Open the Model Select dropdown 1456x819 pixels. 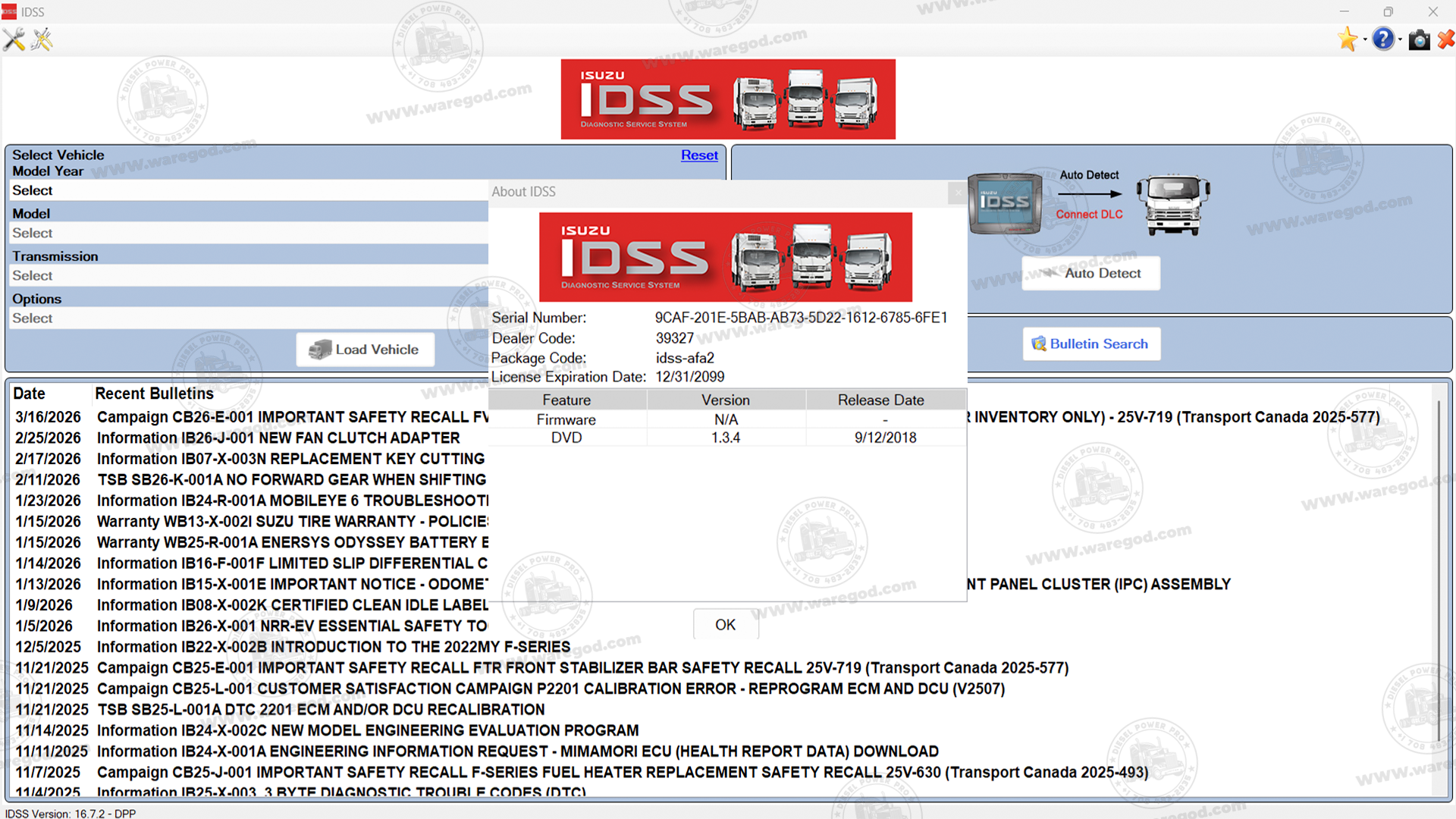point(249,233)
